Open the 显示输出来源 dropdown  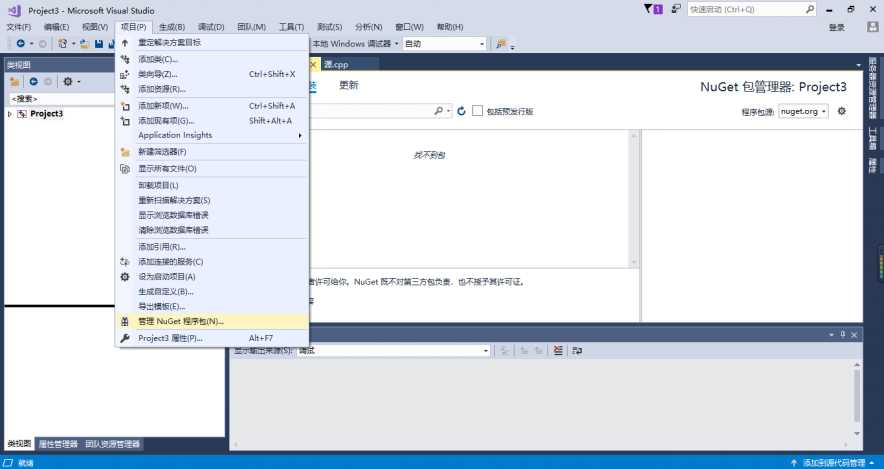[x=394, y=351]
